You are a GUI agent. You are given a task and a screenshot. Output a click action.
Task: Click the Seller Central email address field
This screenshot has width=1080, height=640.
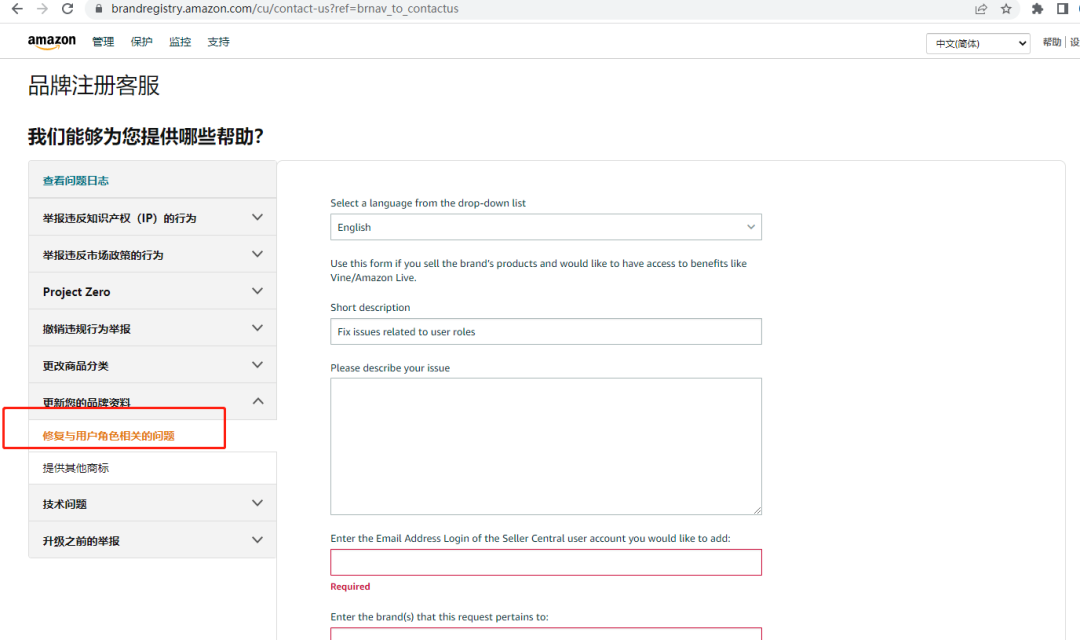[x=546, y=562]
